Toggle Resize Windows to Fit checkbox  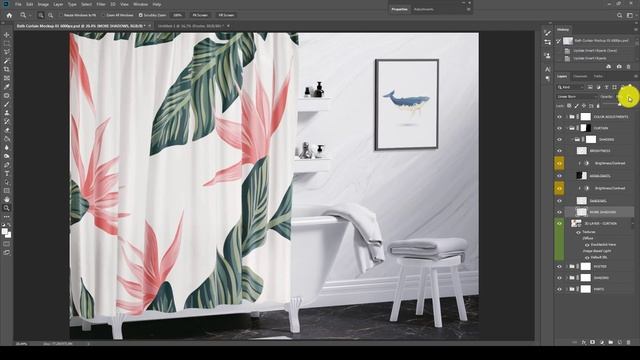click(61, 15)
